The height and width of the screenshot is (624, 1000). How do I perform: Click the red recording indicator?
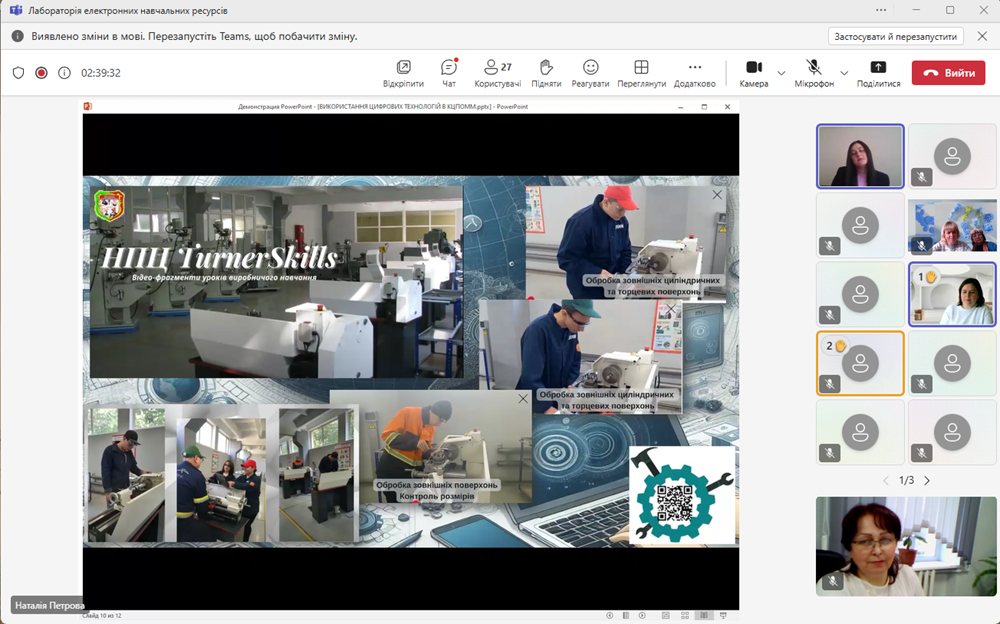[x=41, y=73]
